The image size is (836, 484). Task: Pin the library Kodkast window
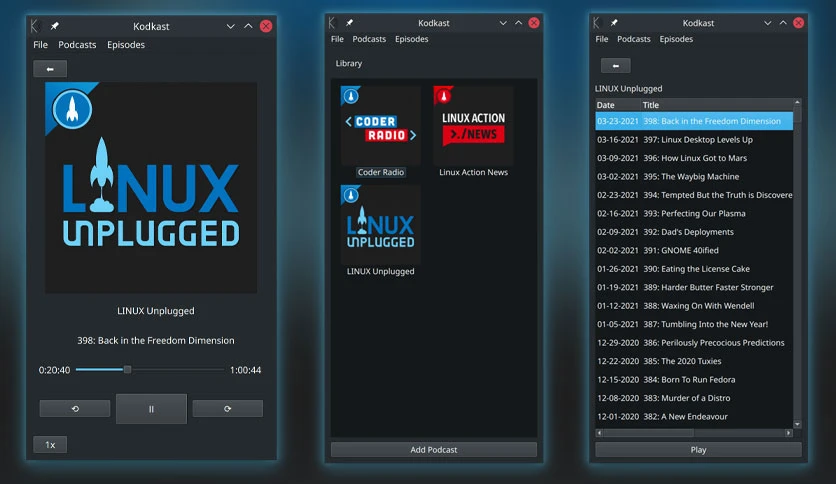click(x=349, y=22)
